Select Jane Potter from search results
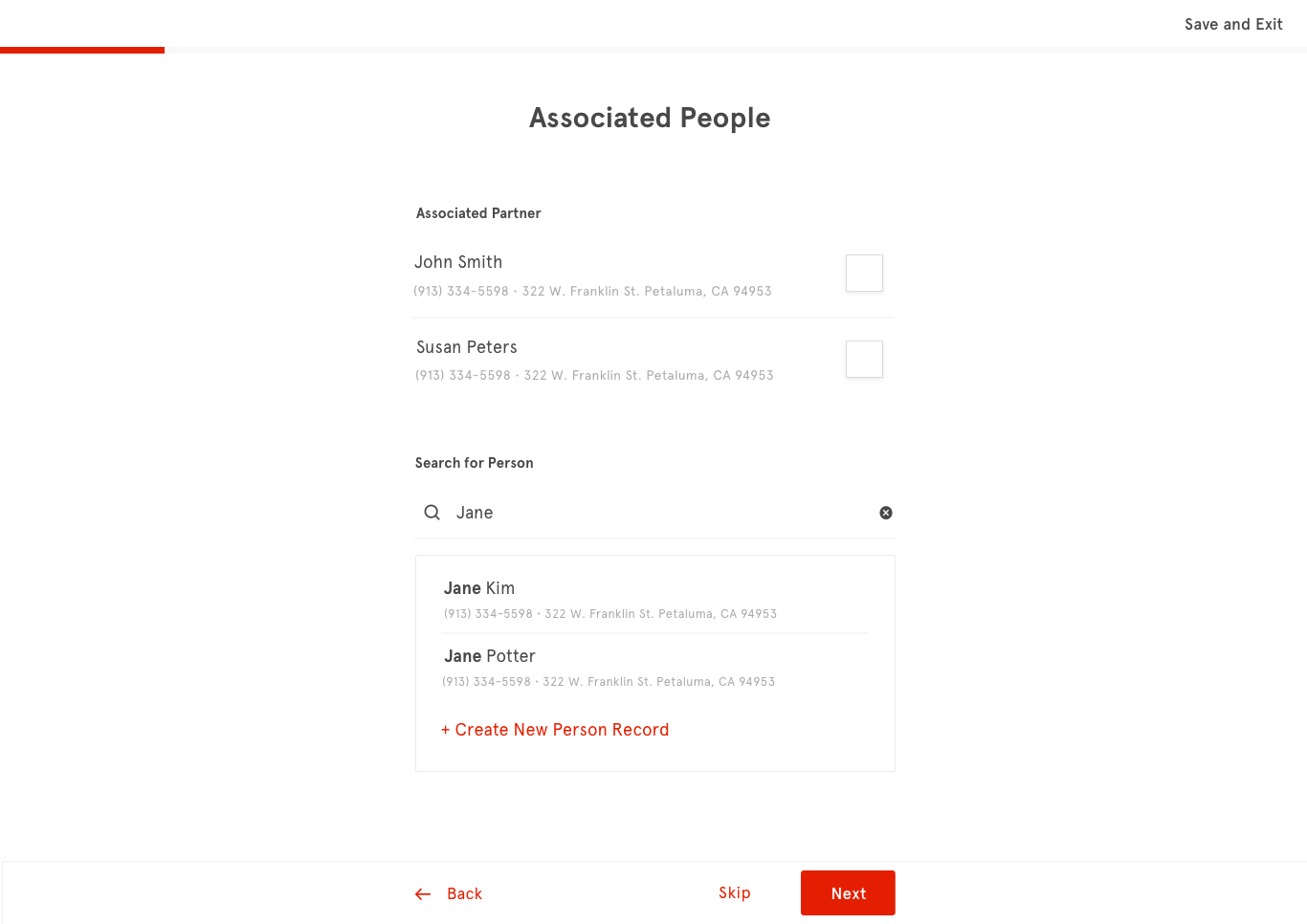Viewport: 1307px width, 924px height. (654, 668)
